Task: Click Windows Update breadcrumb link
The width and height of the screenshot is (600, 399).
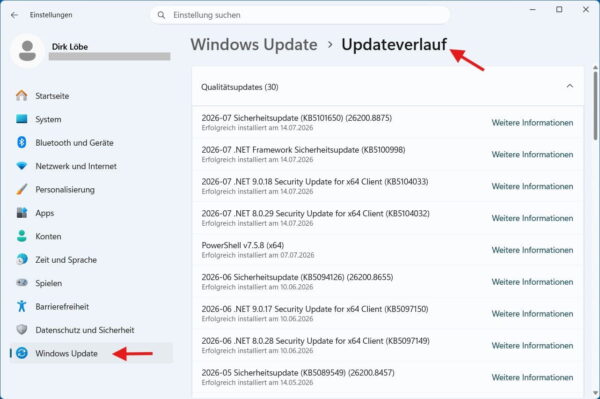Action: [254, 45]
